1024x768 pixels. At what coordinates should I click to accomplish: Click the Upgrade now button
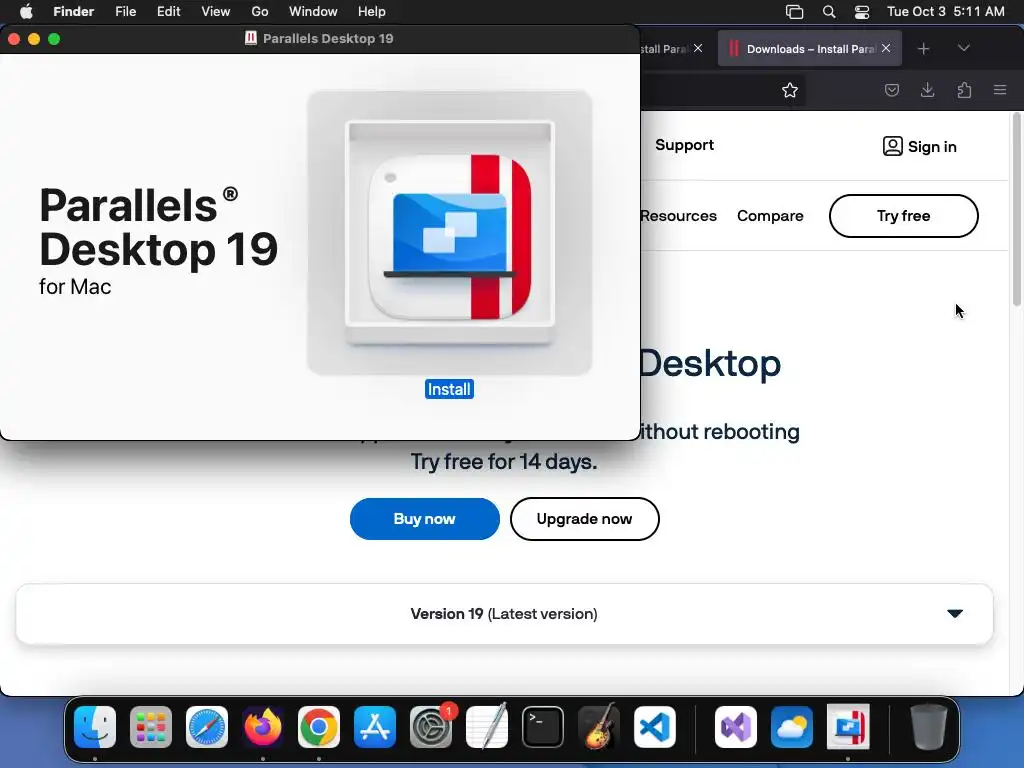point(584,519)
